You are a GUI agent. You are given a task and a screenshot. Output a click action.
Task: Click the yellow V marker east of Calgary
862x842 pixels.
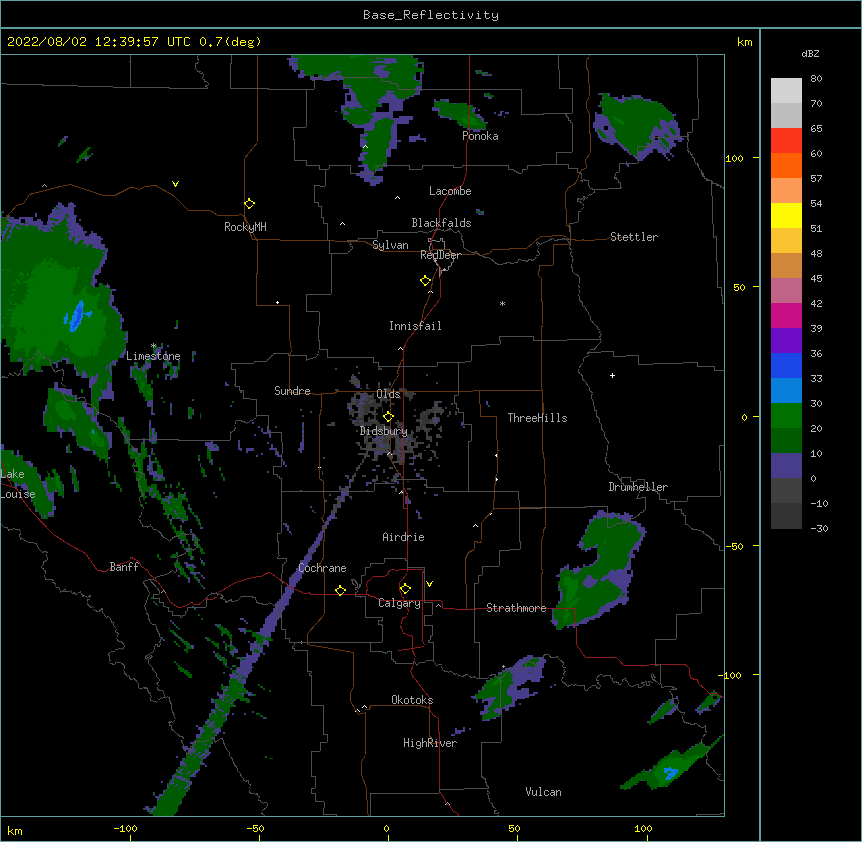(429, 584)
